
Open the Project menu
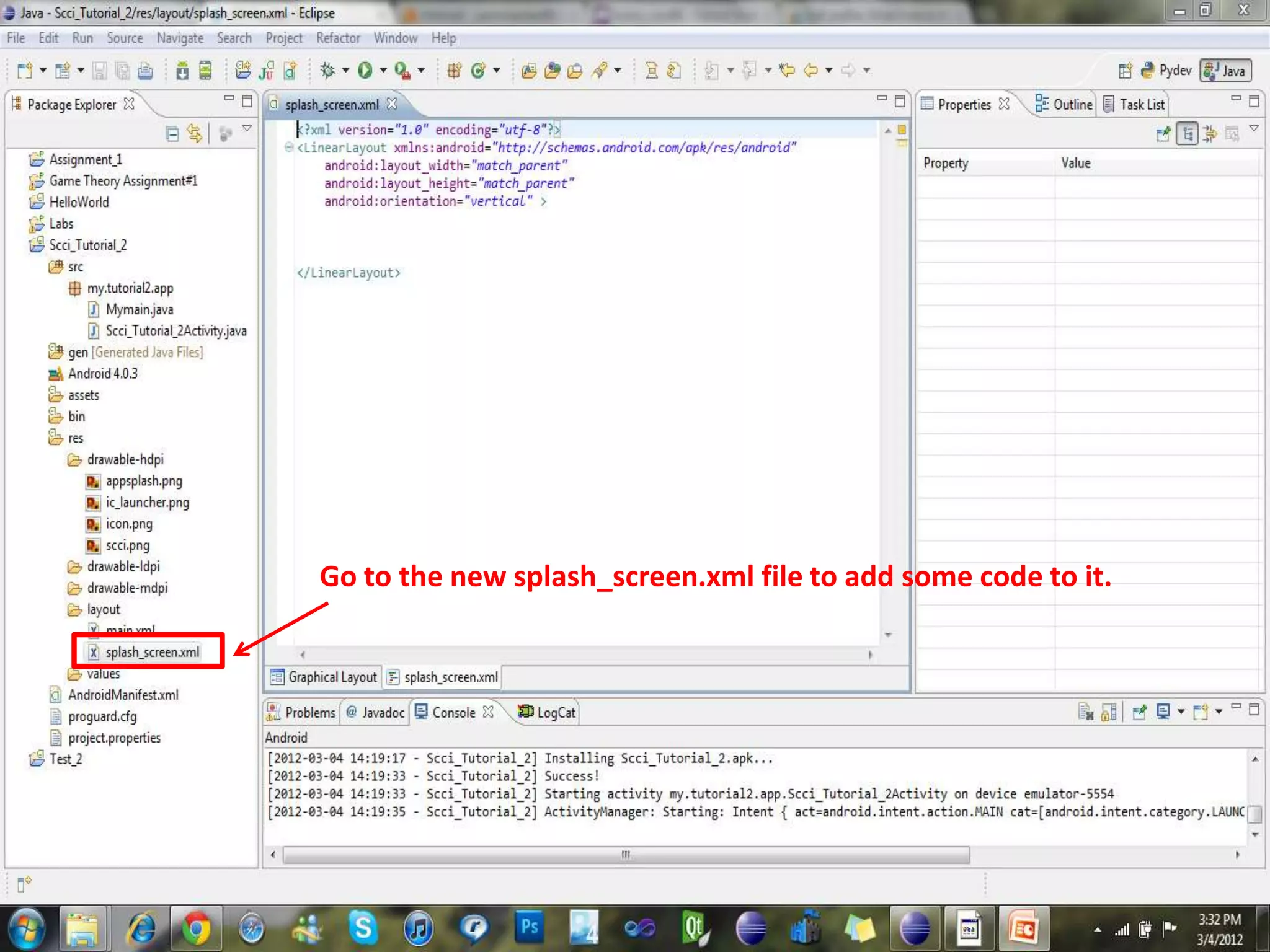point(284,38)
